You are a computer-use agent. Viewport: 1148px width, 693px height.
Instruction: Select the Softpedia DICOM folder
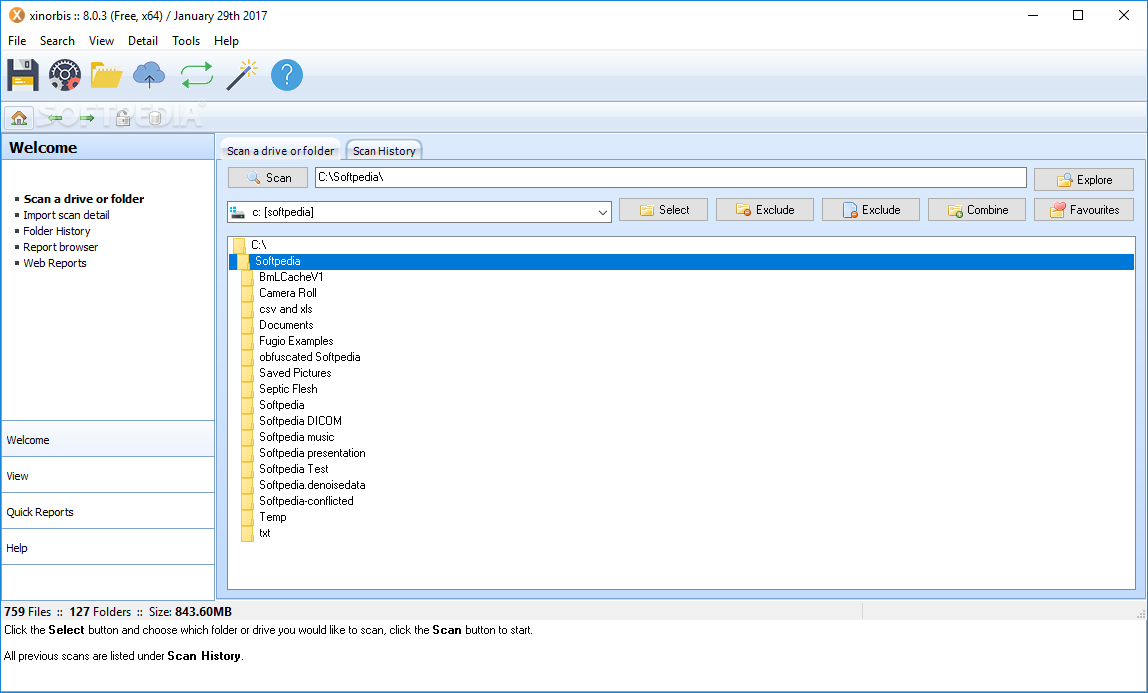tap(300, 421)
